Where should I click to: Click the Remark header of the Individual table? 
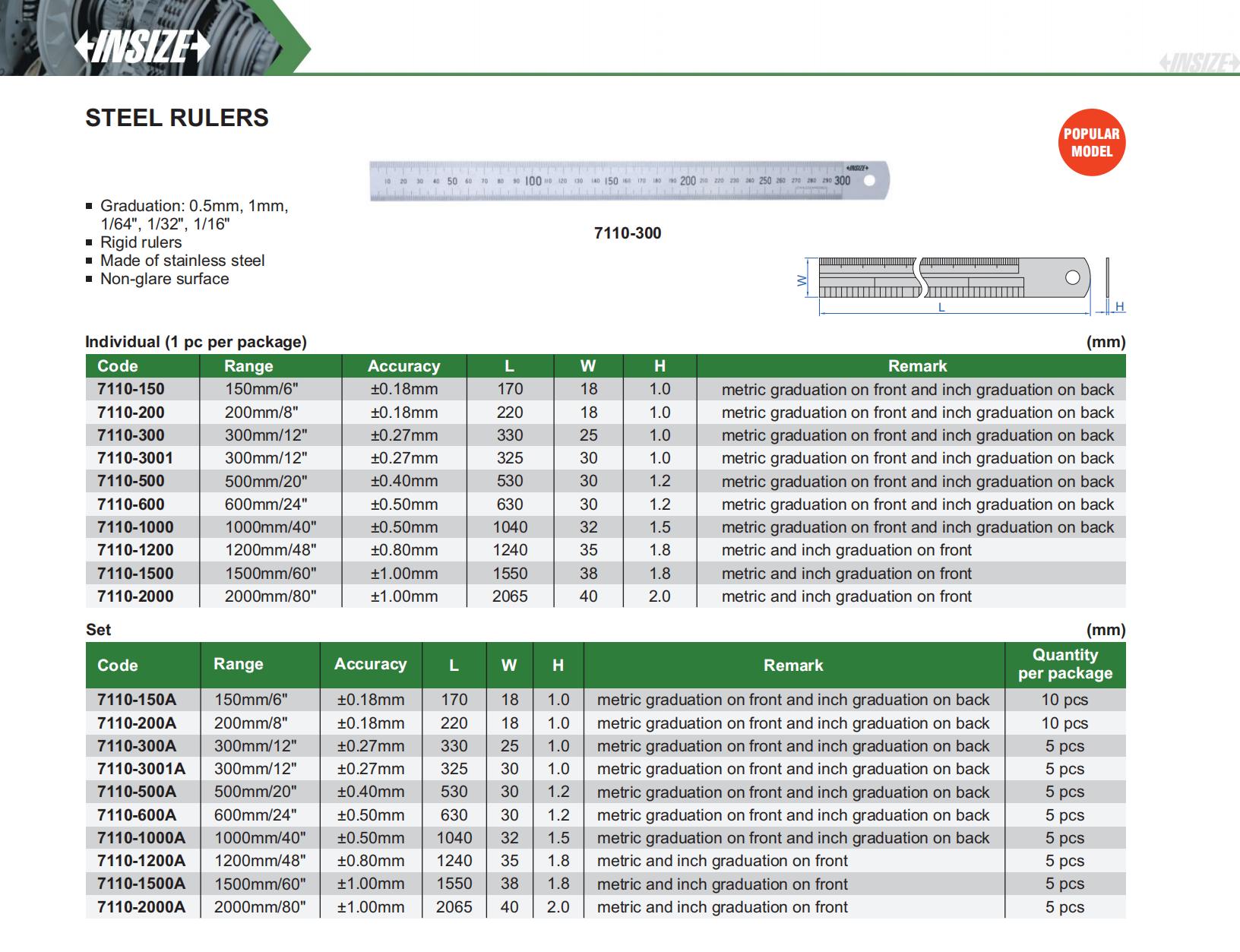(x=917, y=366)
